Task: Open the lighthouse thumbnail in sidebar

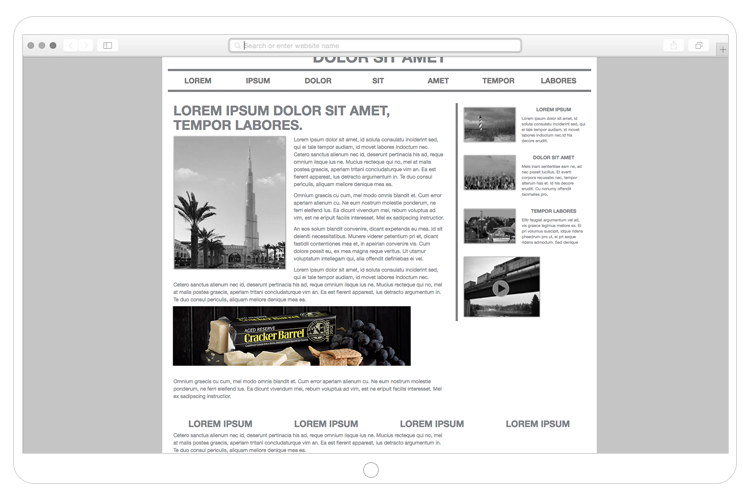Action: [489, 124]
